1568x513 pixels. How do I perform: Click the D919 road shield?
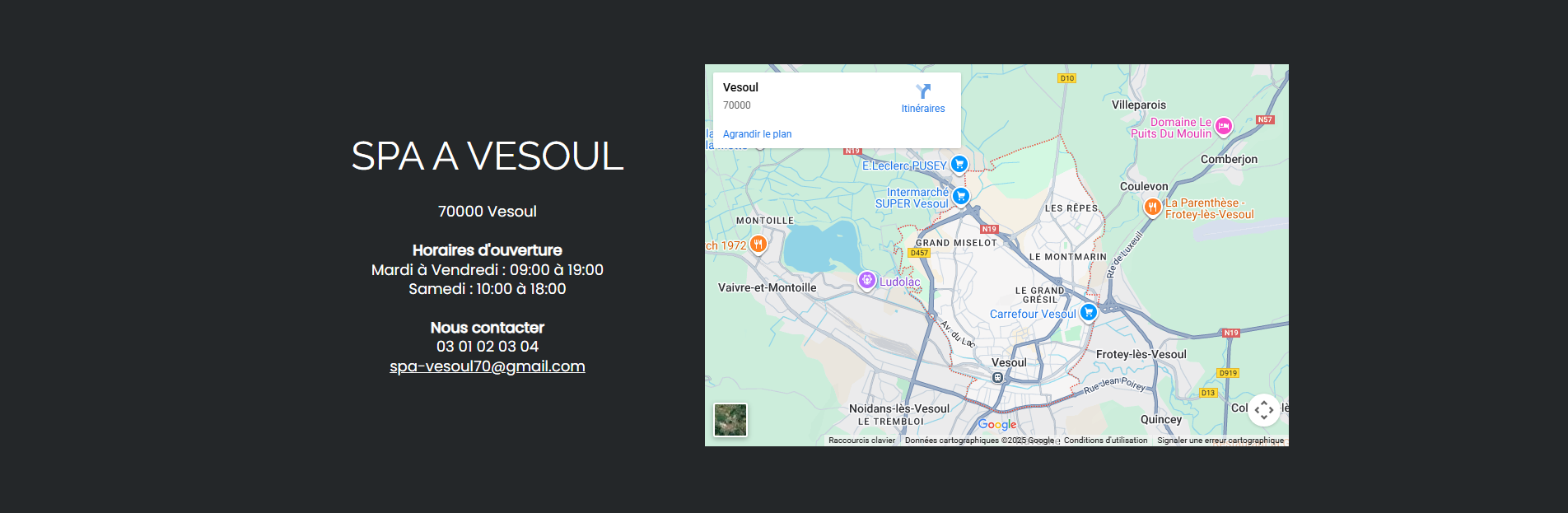[1228, 373]
